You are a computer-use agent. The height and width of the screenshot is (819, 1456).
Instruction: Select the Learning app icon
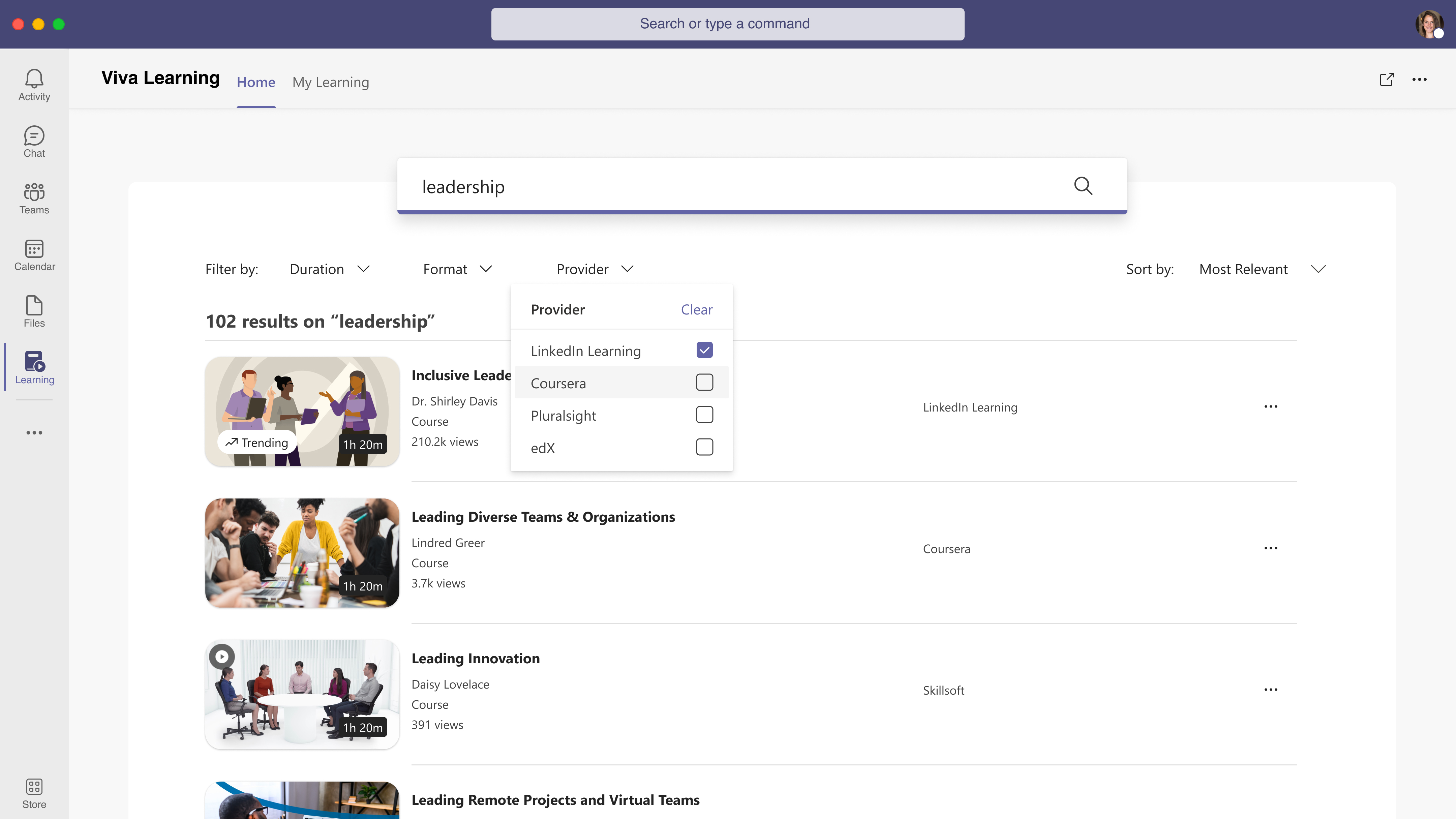pyautogui.click(x=34, y=368)
